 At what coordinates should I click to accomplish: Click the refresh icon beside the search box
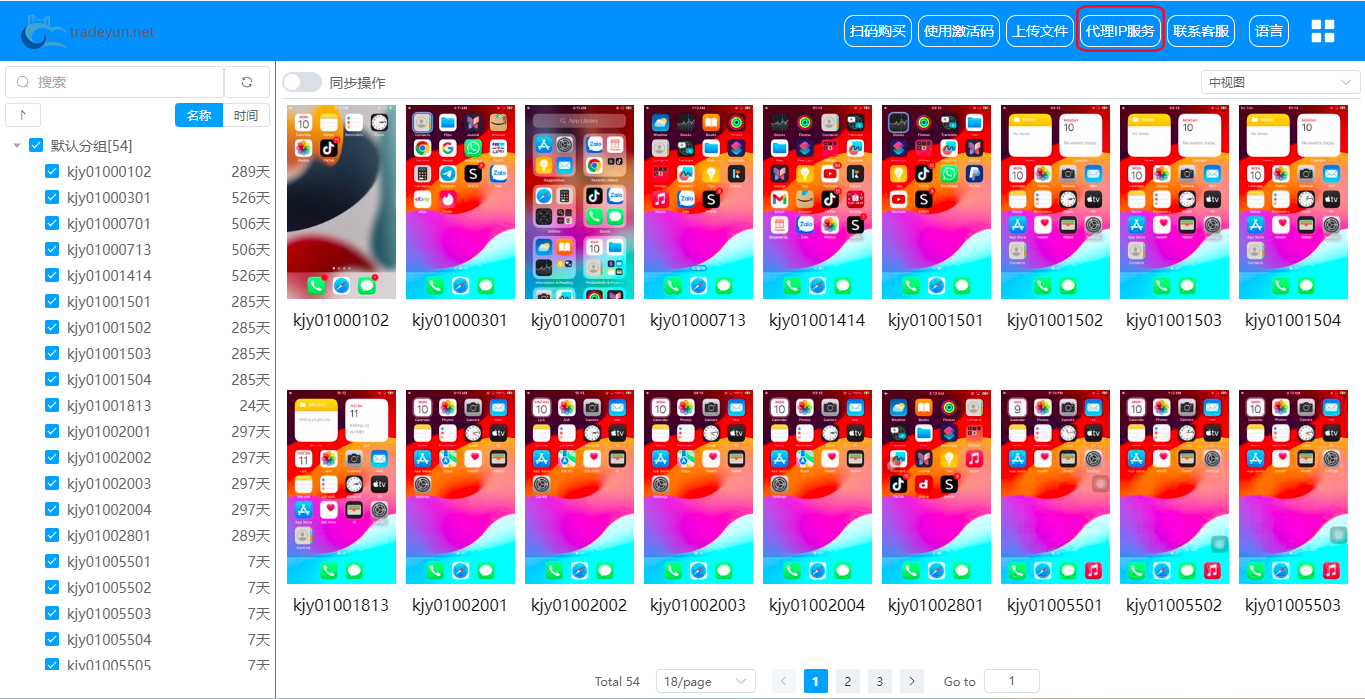pos(247,82)
